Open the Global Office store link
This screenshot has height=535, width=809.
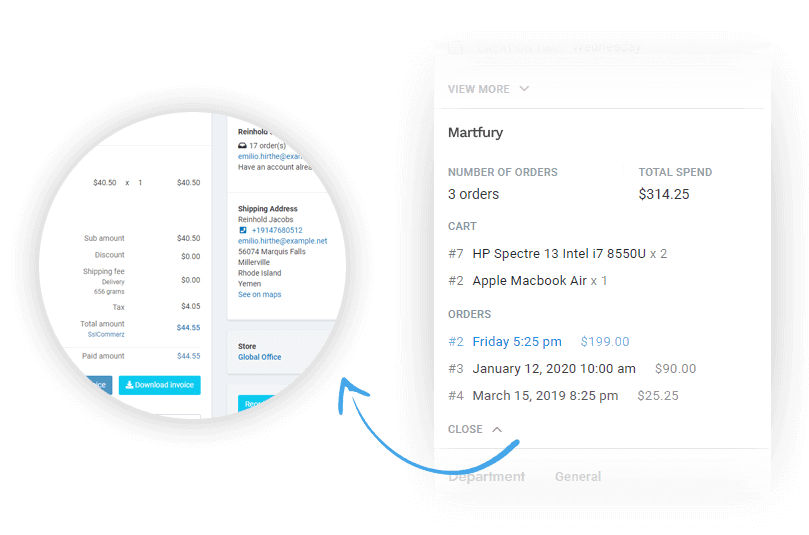click(259, 357)
